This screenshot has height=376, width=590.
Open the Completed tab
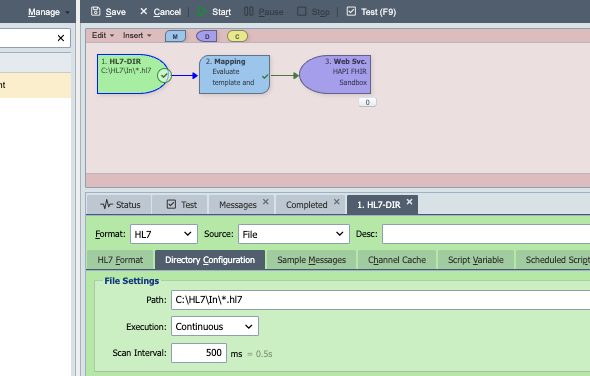307,205
